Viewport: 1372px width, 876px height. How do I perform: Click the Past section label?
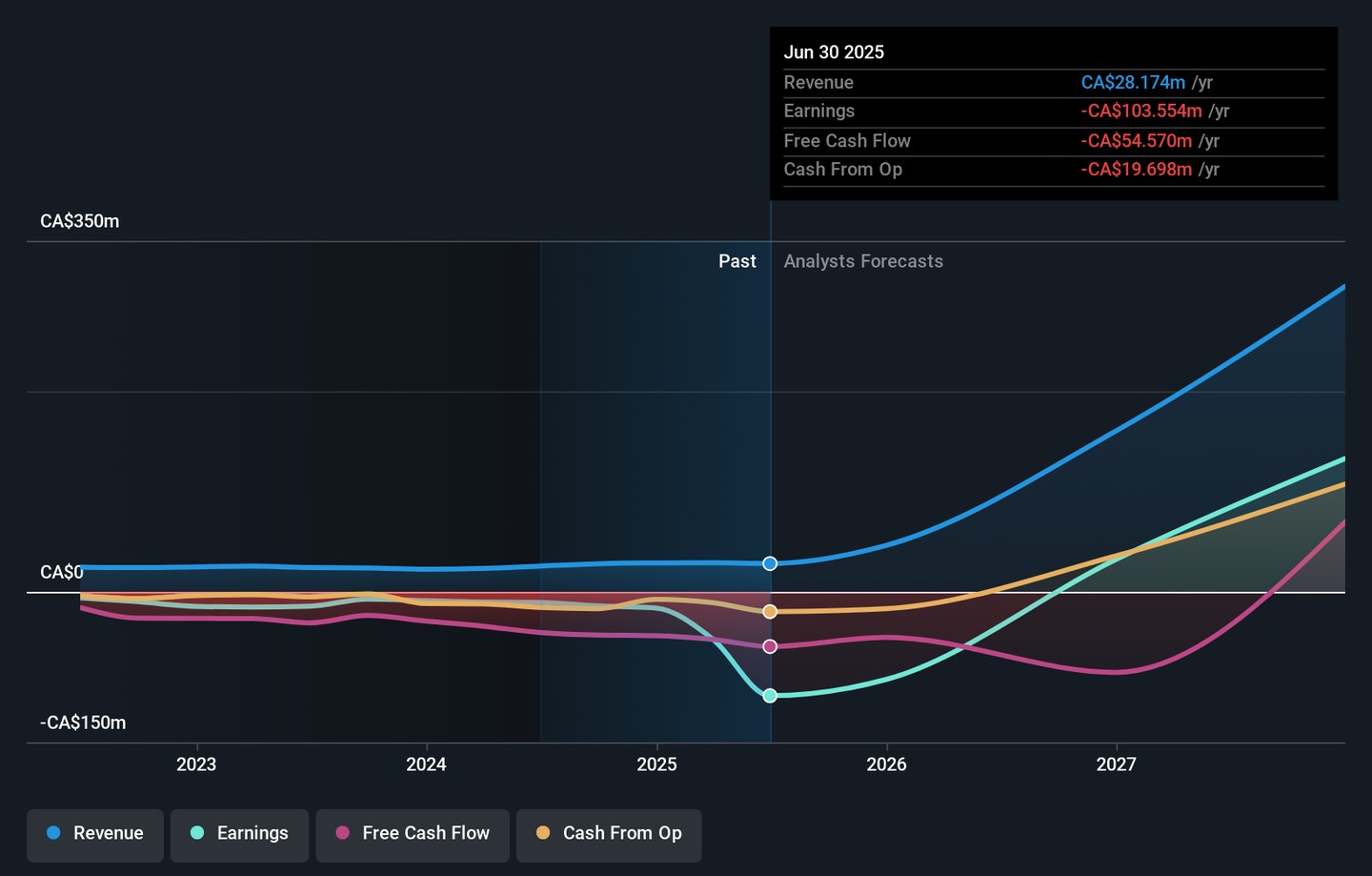736,261
